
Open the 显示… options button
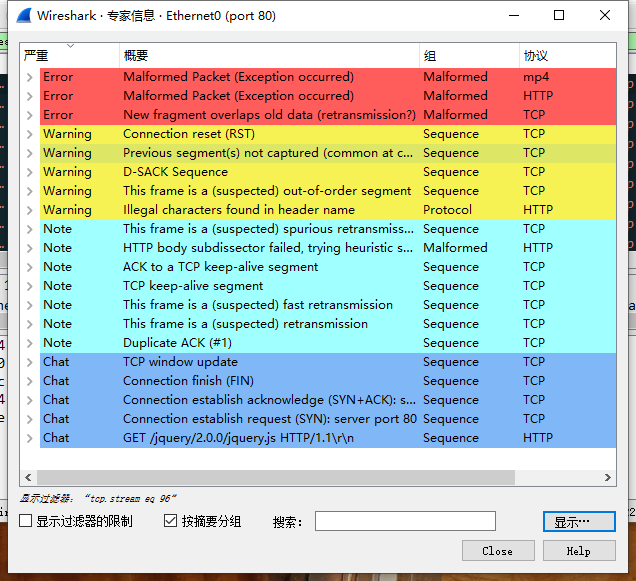579,522
